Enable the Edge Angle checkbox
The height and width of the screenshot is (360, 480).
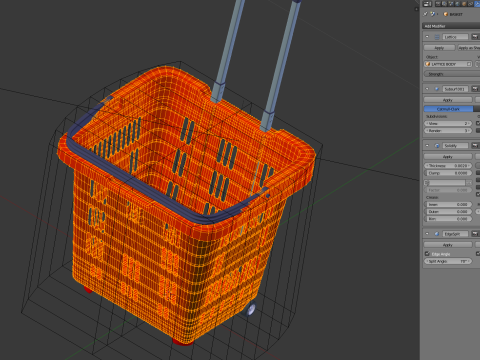coord(427,254)
